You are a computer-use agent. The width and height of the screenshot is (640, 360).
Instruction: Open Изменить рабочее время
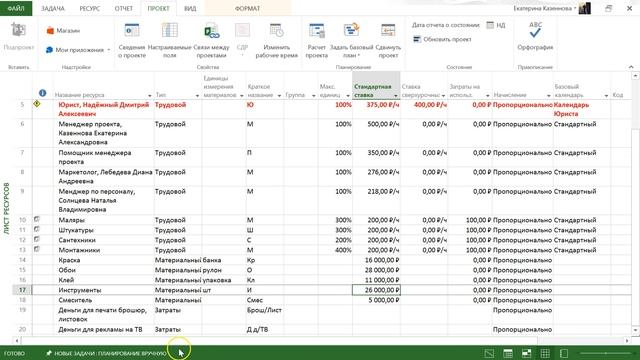click(x=276, y=41)
